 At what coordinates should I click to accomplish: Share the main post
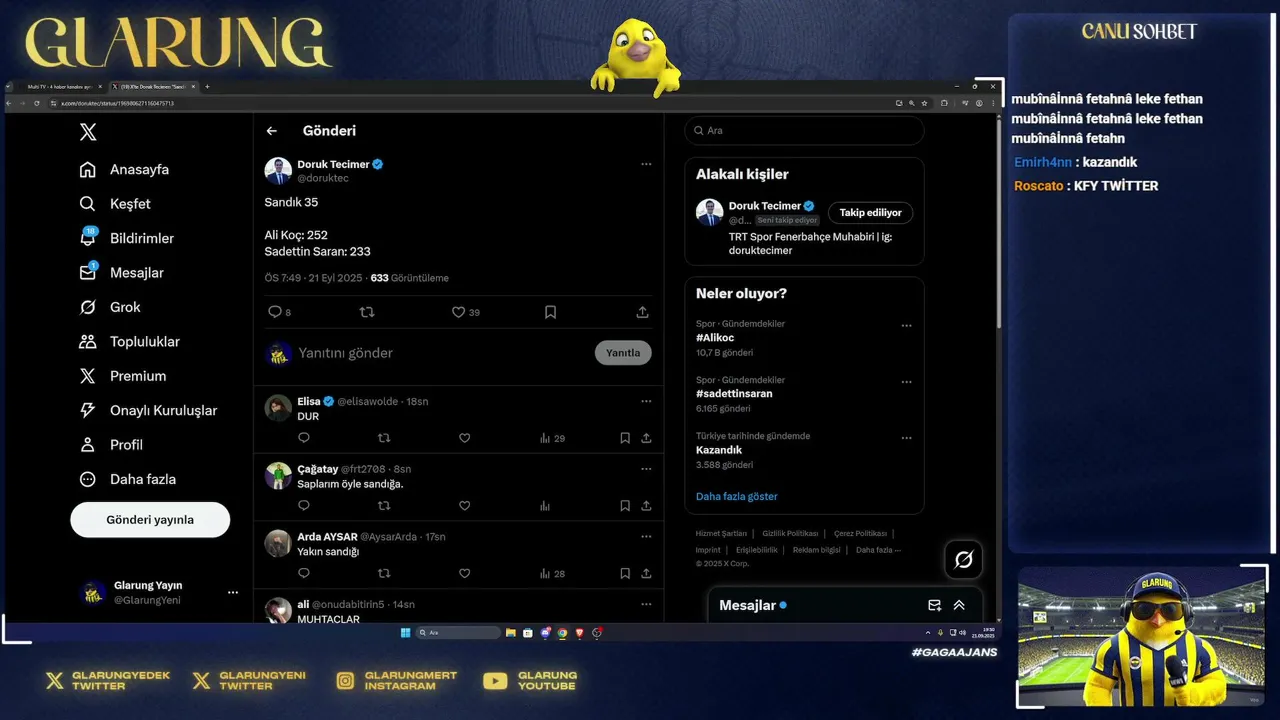pyautogui.click(x=642, y=312)
